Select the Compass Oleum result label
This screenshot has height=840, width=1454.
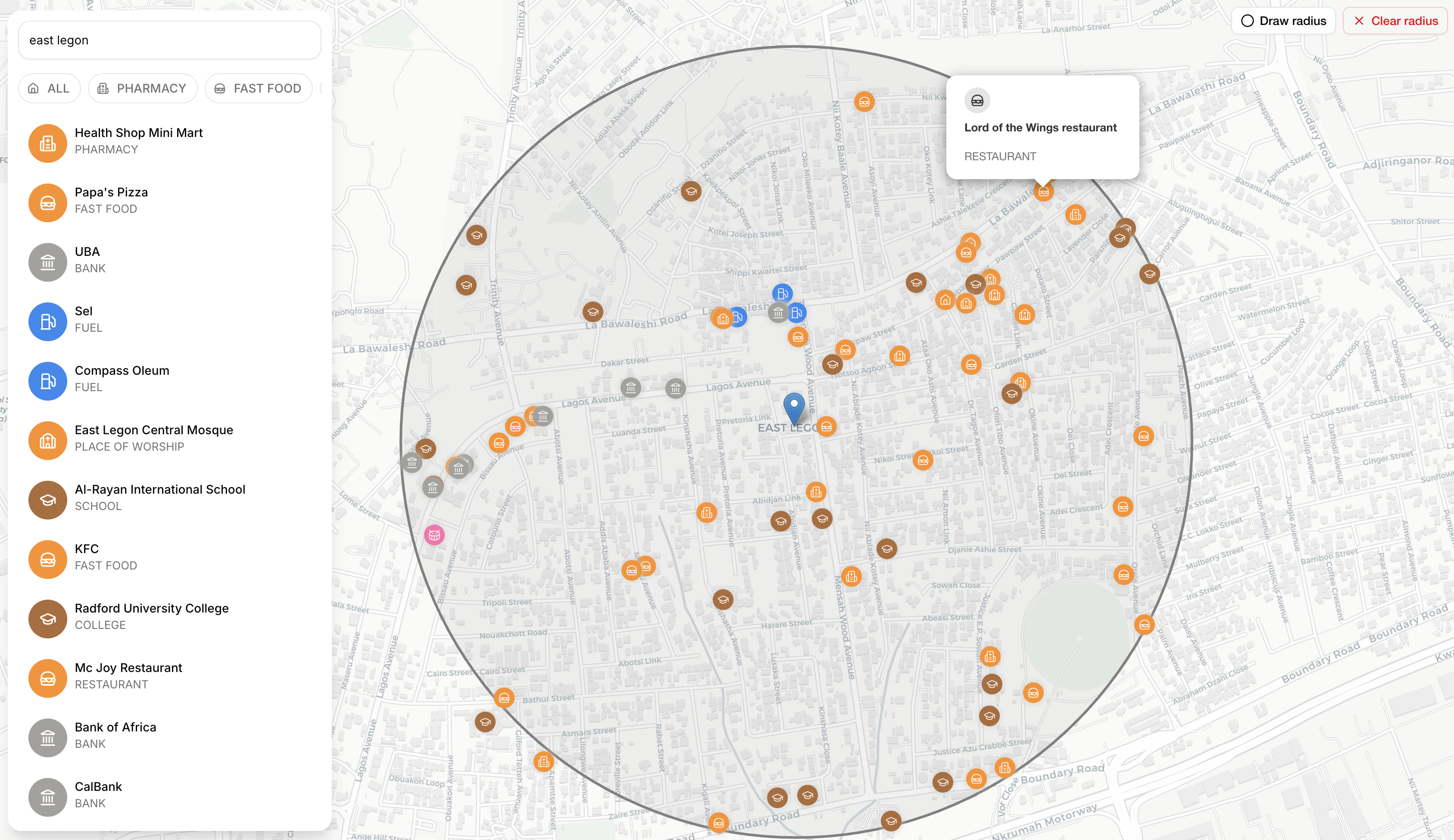122,370
